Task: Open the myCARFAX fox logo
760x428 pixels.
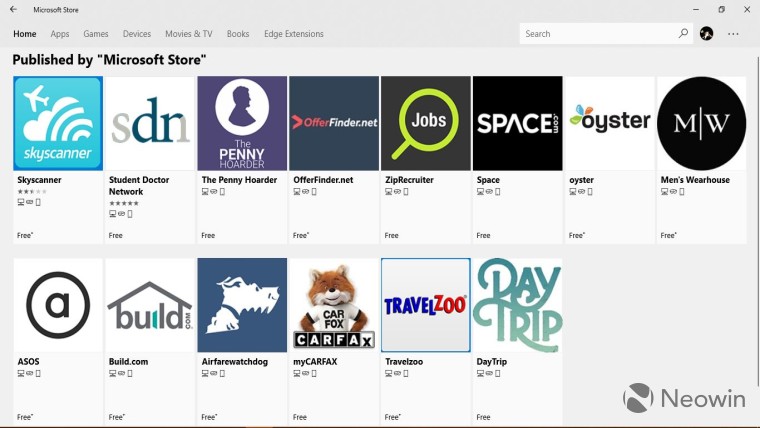Action: pos(334,305)
